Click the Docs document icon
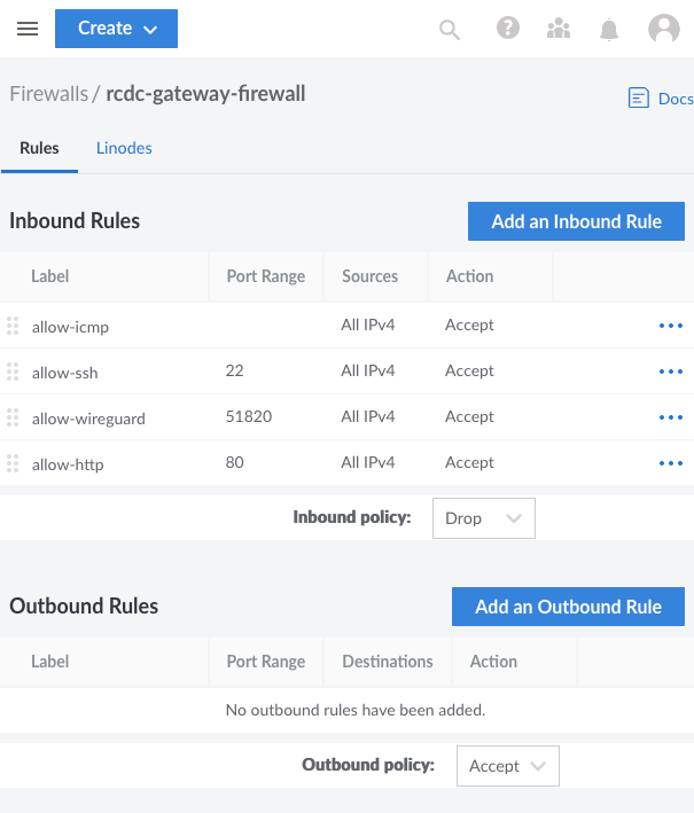This screenshot has height=813, width=694. [x=638, y=98]
